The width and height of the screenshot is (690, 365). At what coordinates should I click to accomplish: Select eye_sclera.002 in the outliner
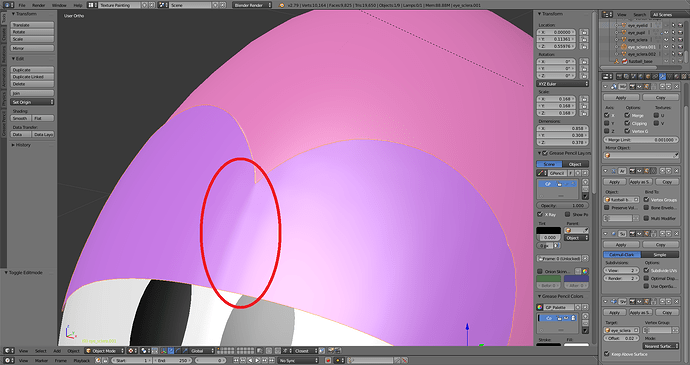pyautogui.click(x=642, y=54)
